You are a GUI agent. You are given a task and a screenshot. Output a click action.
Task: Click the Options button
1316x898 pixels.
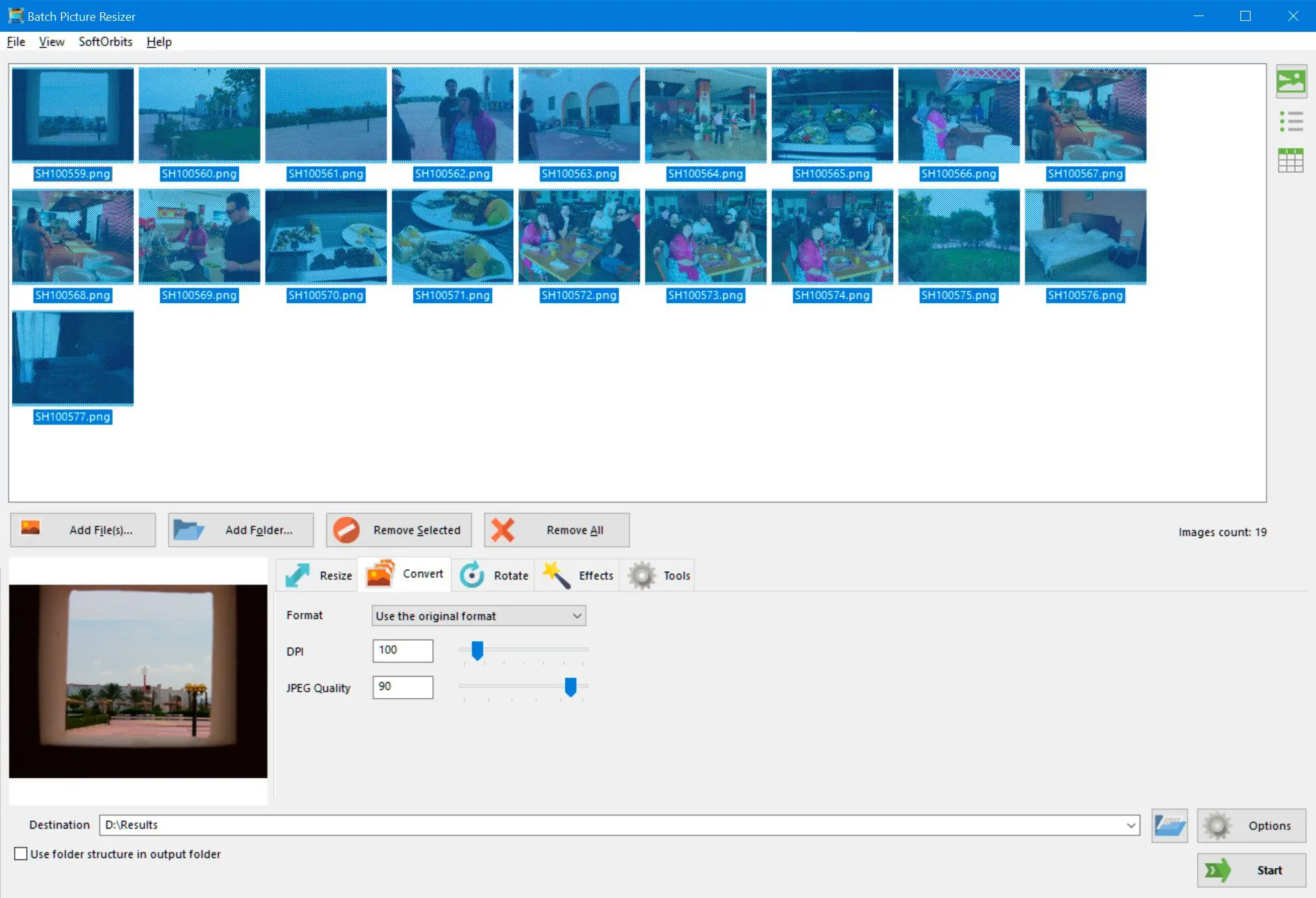coord(1252,825)
